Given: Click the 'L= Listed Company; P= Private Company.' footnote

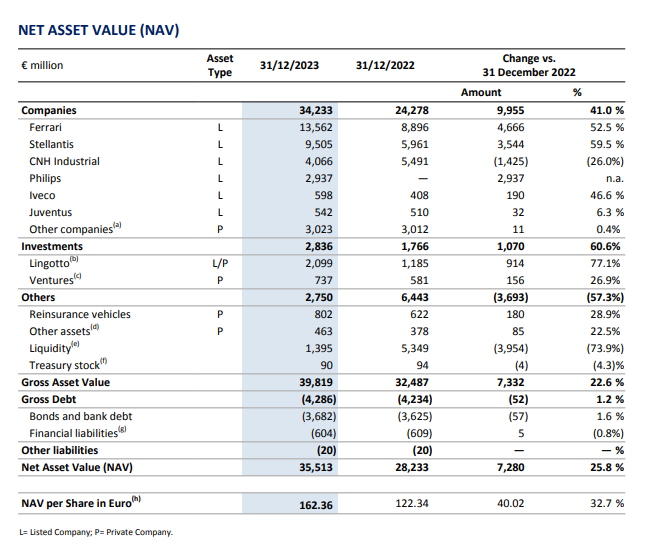Looking at the screenshot, I should point(96,532).
